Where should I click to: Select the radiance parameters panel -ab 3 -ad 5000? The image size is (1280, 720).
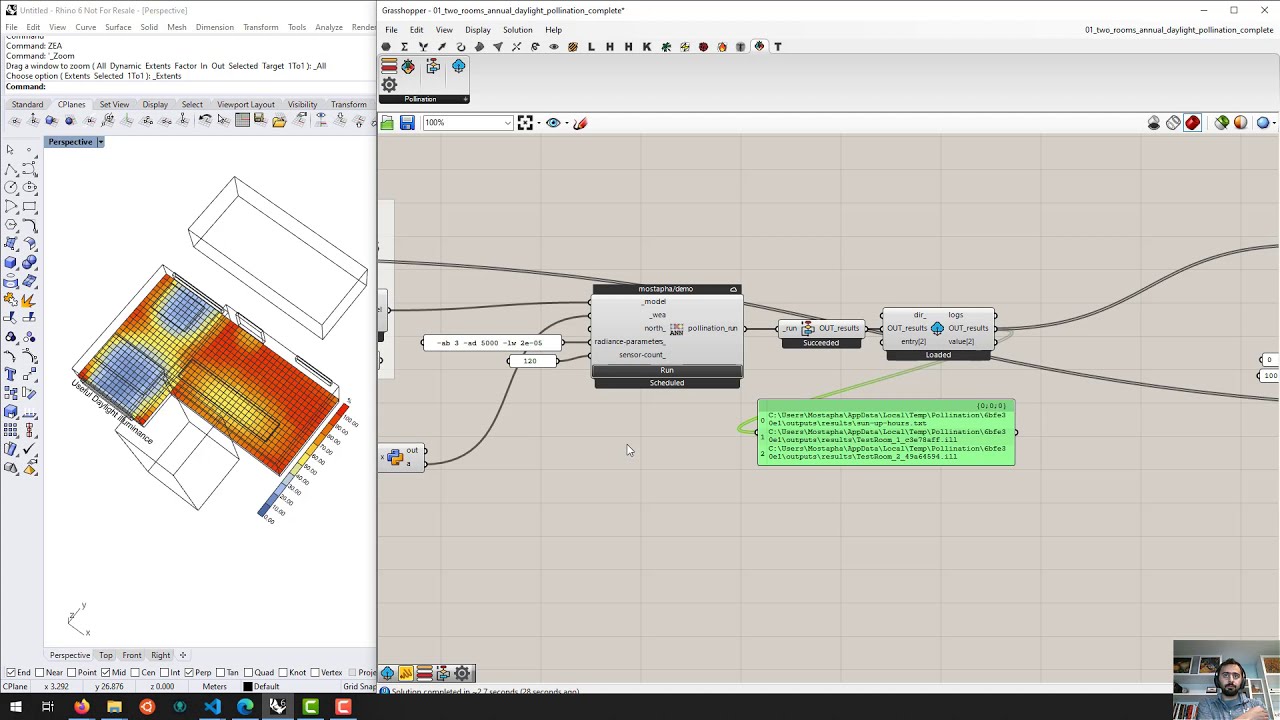point(491,343)
